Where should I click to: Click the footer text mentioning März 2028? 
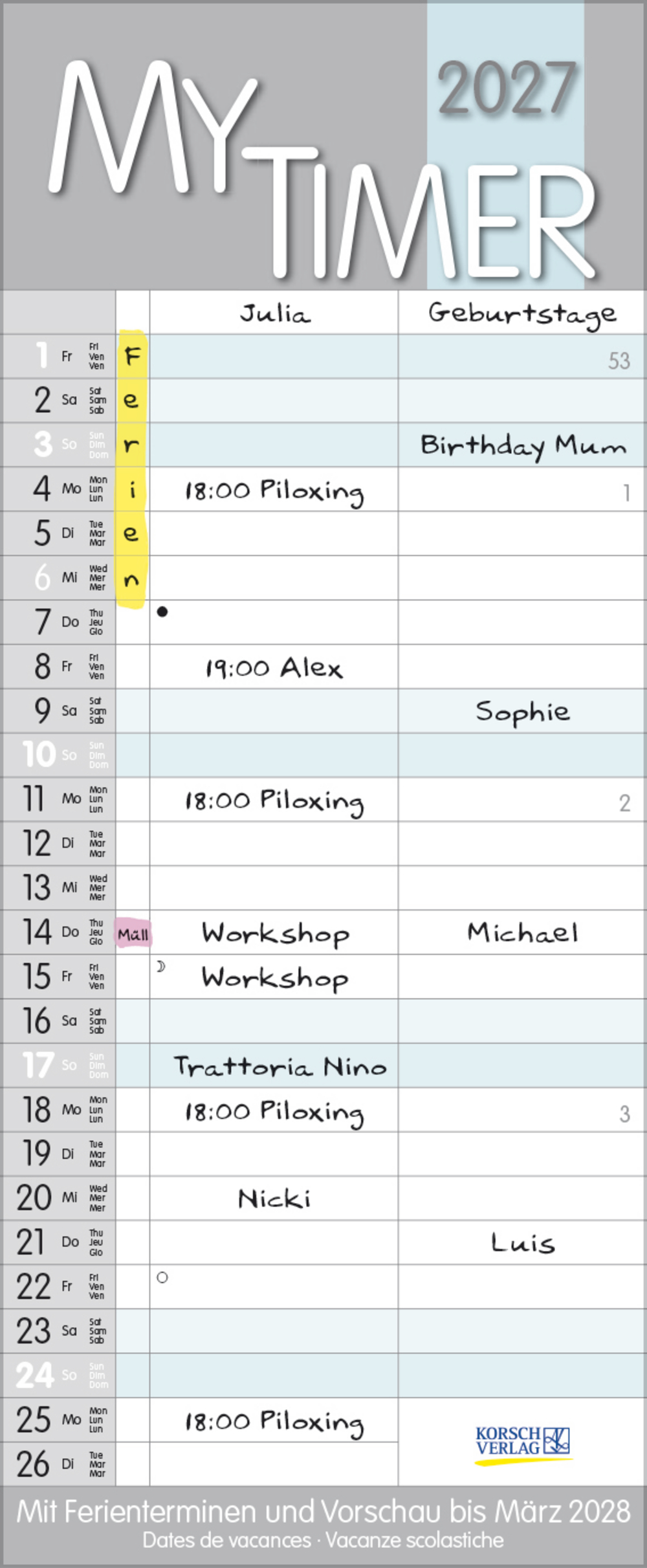click(x=323, y=1512)
